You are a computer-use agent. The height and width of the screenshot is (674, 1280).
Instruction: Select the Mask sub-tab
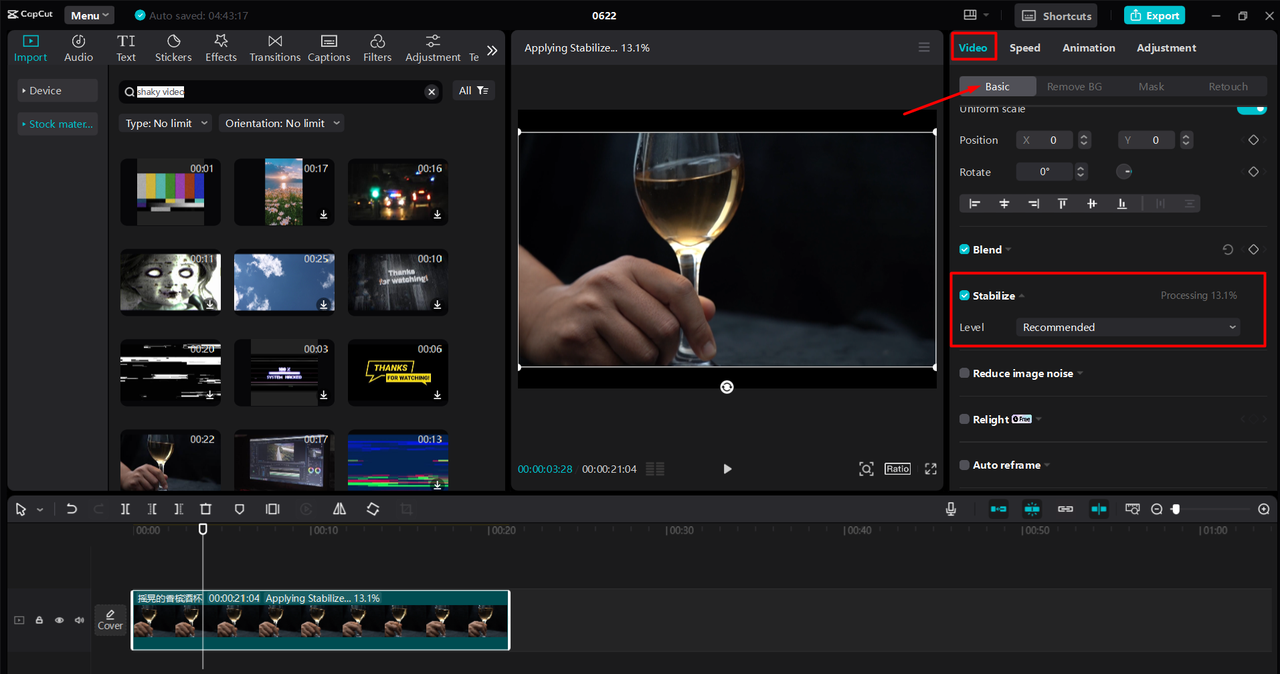click(1151, 87)
